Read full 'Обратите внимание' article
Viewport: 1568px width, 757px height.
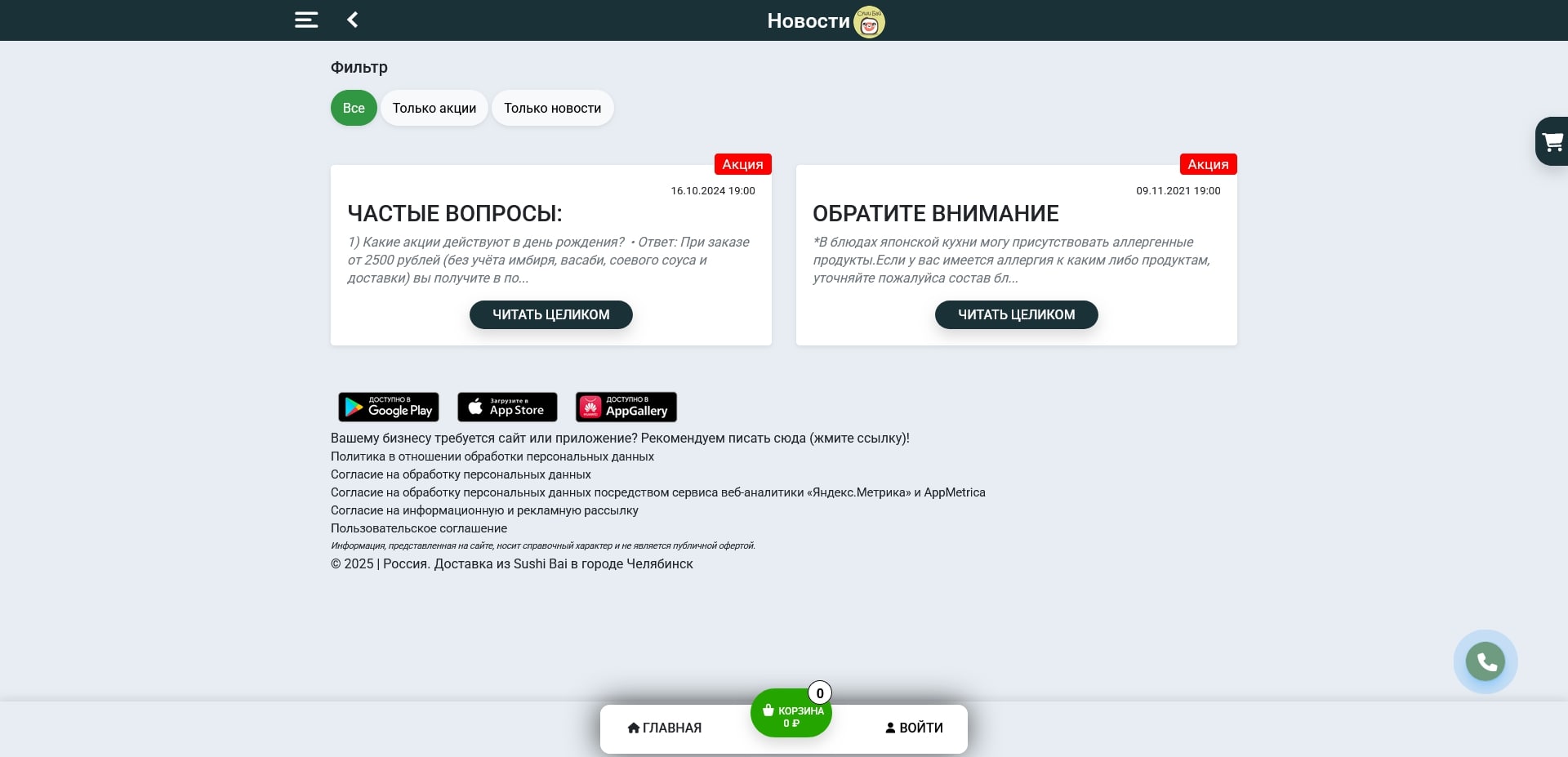[x=1016, y=314]
